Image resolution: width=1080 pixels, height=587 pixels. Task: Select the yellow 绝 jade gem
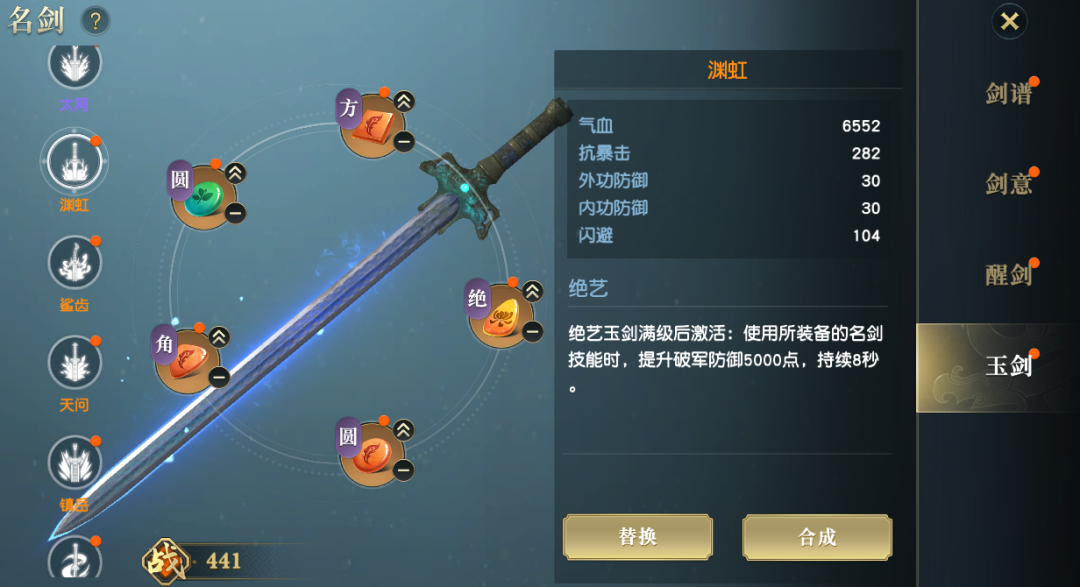point(501,316)
